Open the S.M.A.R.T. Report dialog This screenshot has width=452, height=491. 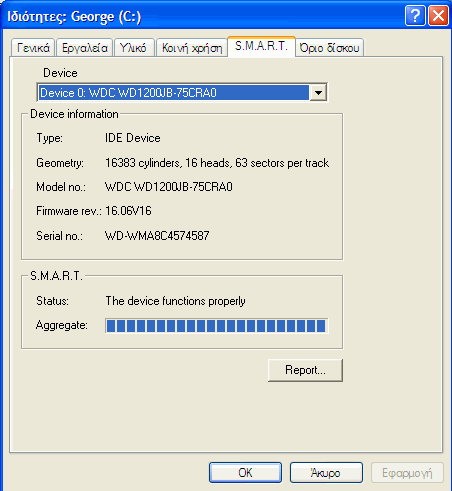coord(305,370)
